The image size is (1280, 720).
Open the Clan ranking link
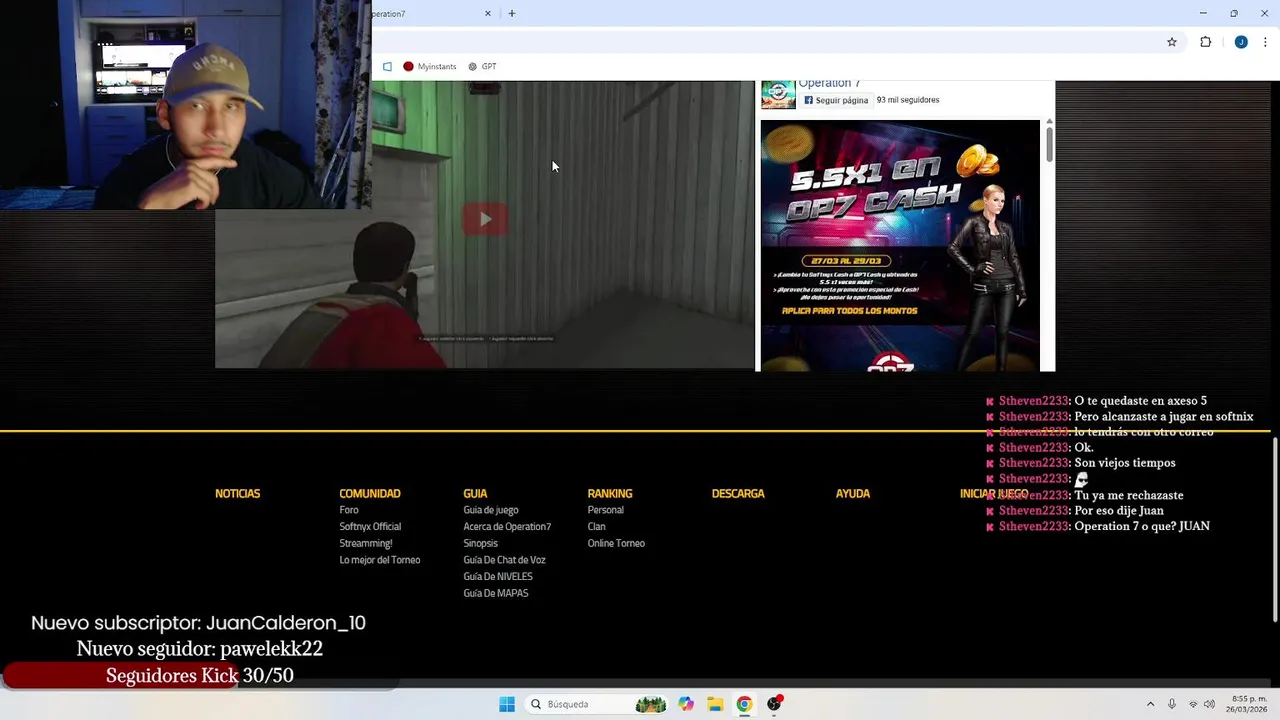point(596,526)
